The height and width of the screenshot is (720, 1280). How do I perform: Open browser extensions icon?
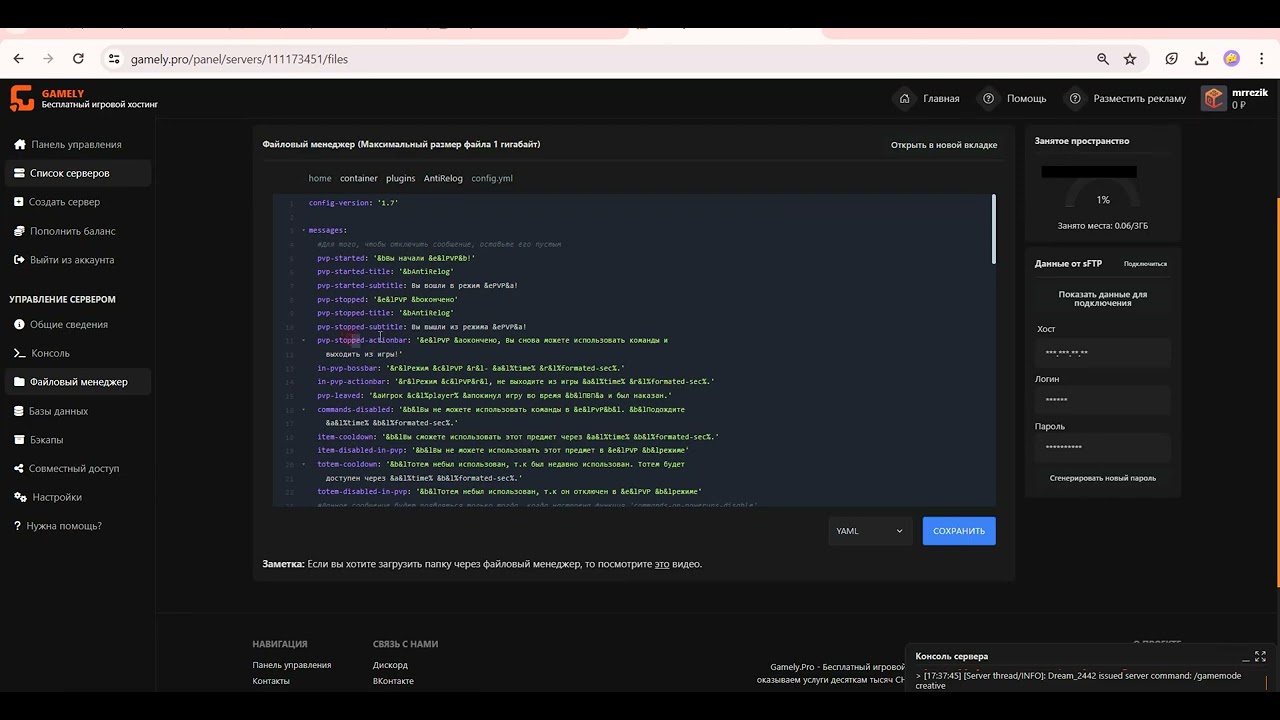pyautogui.click(x=1172, y=59)
